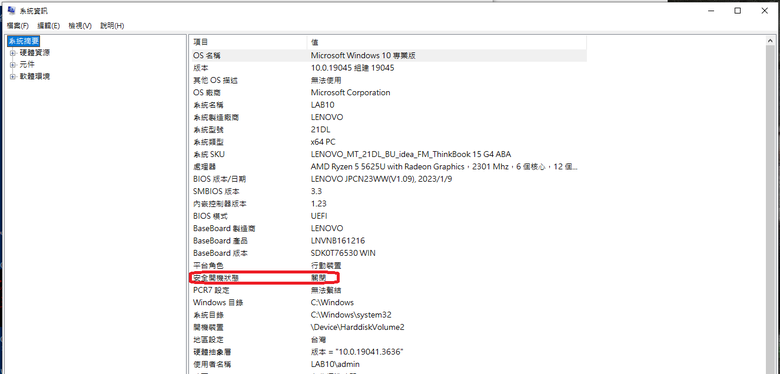Select value LNVNB161216
This screenshot has width=780, height=374.
[x=338, y=241]
